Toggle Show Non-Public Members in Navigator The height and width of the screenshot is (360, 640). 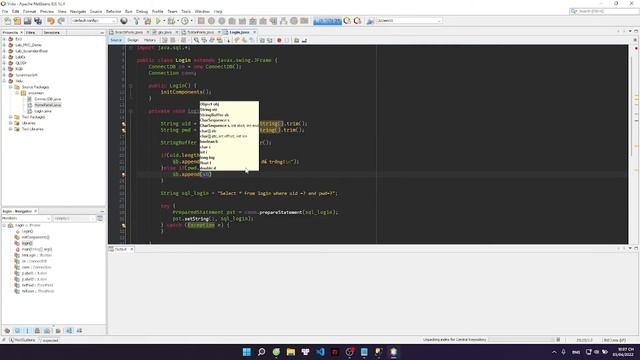tap(37, 331)
